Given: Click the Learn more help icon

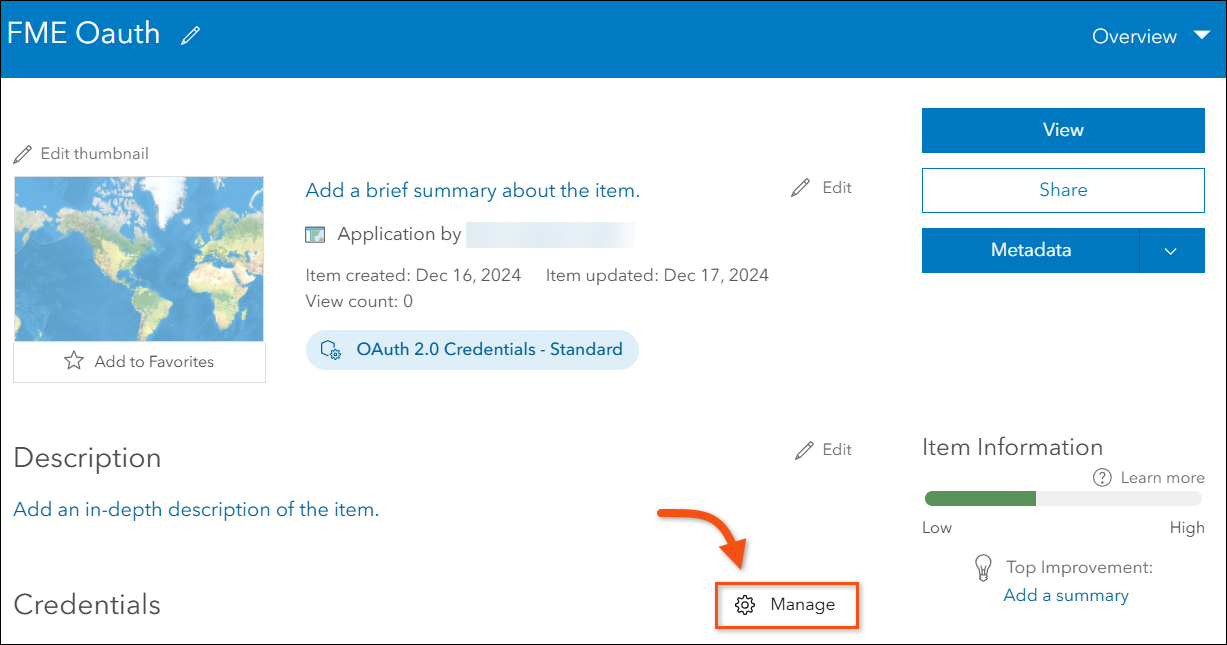Looking at the screenshot, I should (1102, 478).
